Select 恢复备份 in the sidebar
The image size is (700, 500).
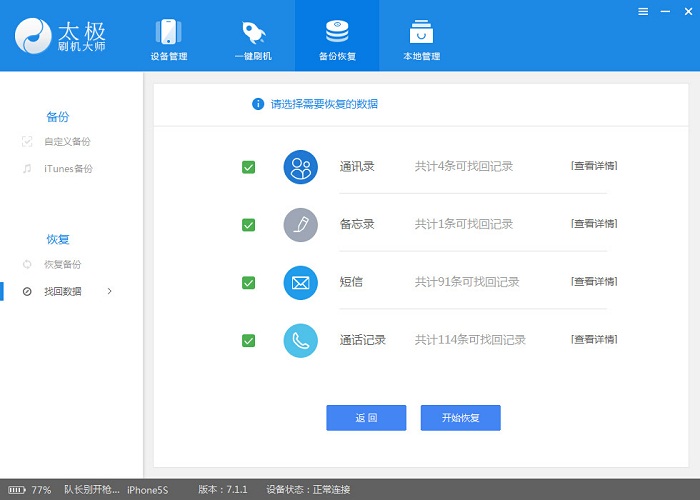click(x=62, y=264)
